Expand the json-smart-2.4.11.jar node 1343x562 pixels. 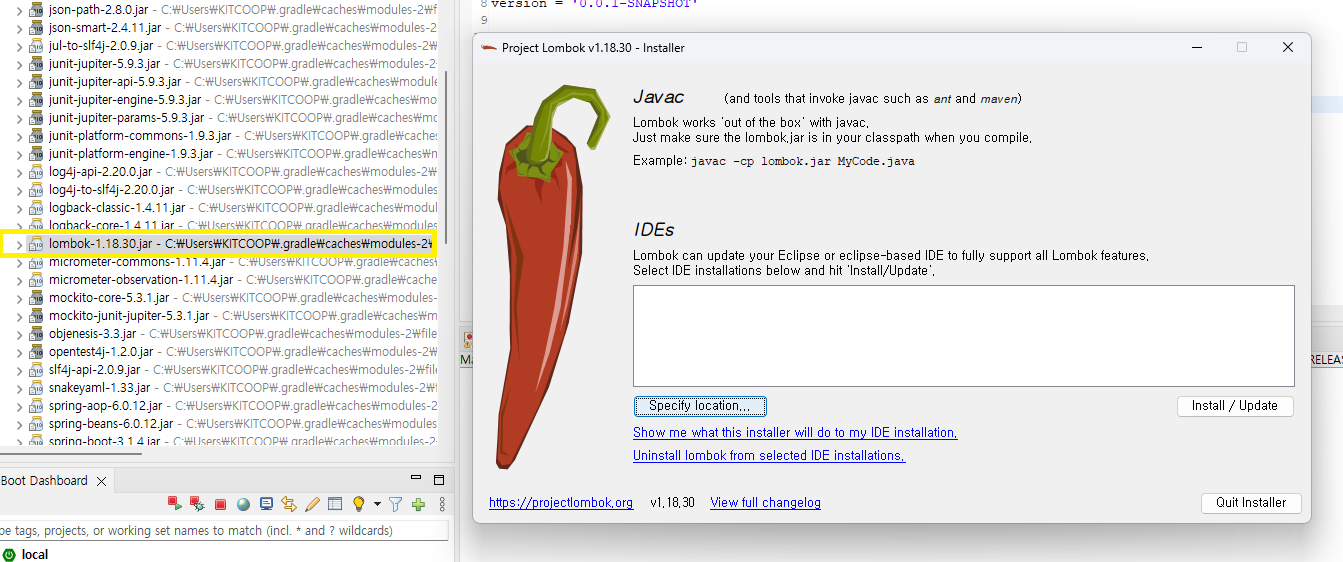[18, 28]
